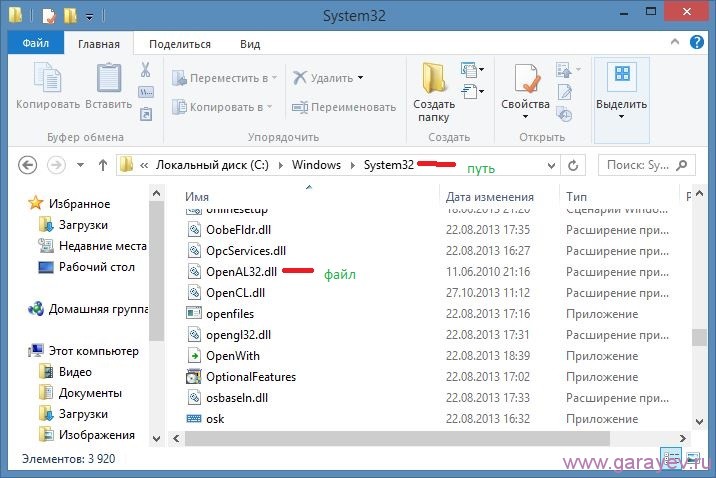This screenshot has height=478, width=716.
Task: Go back with the left arrow button
Action: (x=27, y=165)
